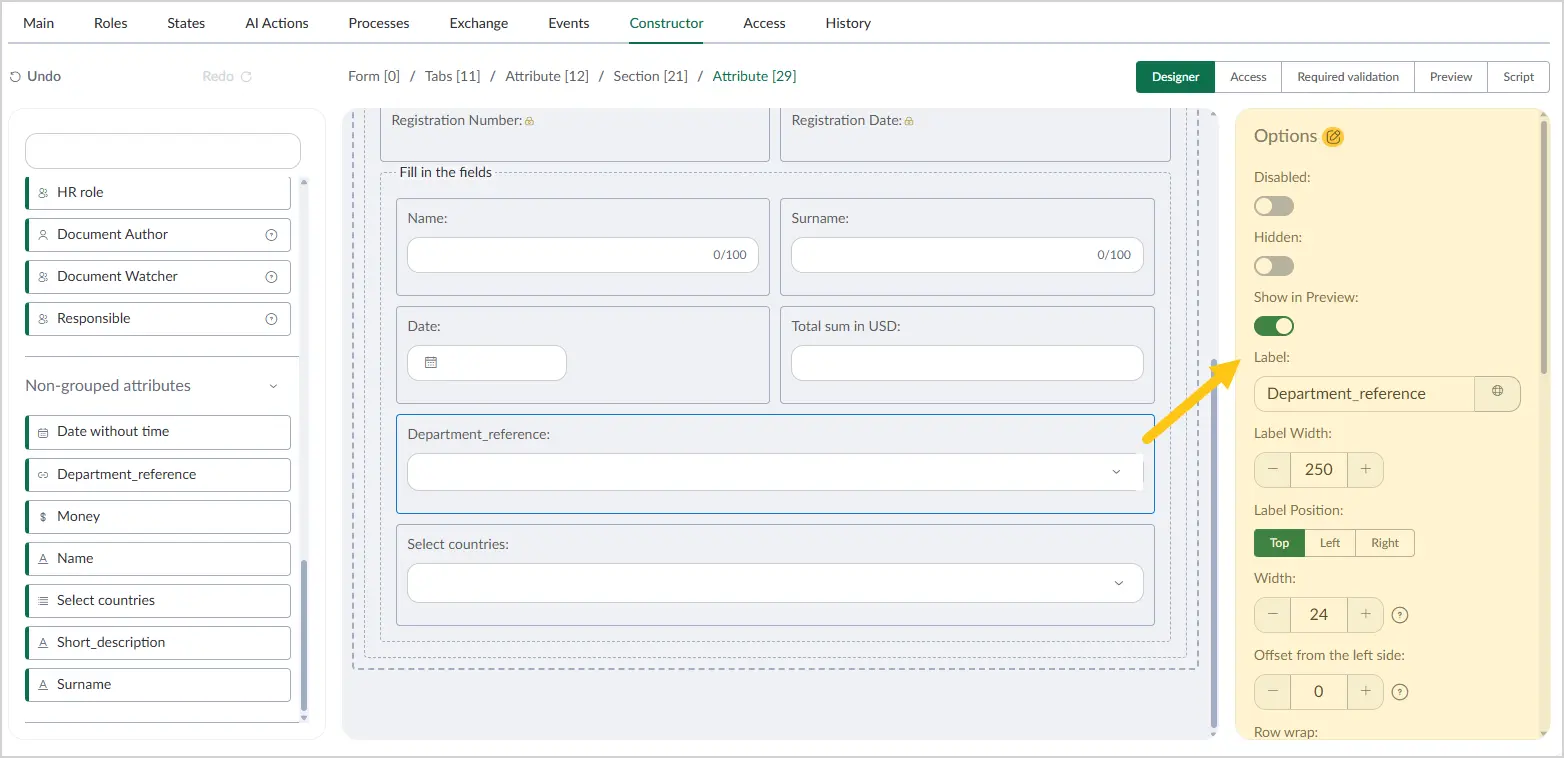The height and width of the screenshot is (758, 1564).
Task: Switch to Preview mode
Action: pos(1451,77)
